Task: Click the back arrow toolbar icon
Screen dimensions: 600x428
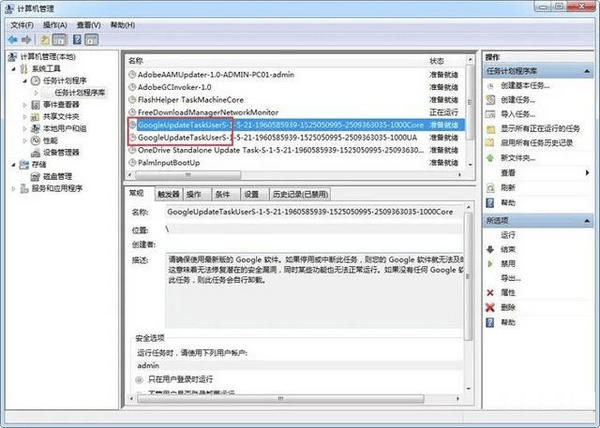Action: pos(11,39)
